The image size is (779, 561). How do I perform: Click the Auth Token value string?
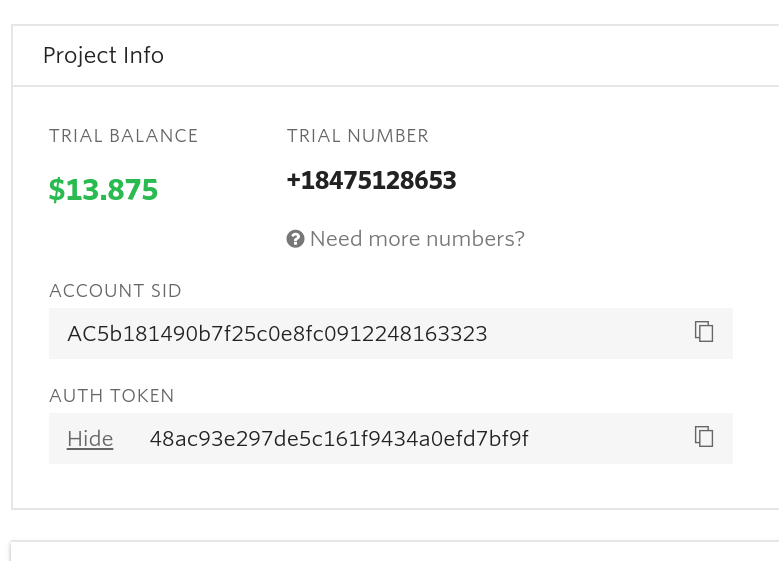point(338,439)
